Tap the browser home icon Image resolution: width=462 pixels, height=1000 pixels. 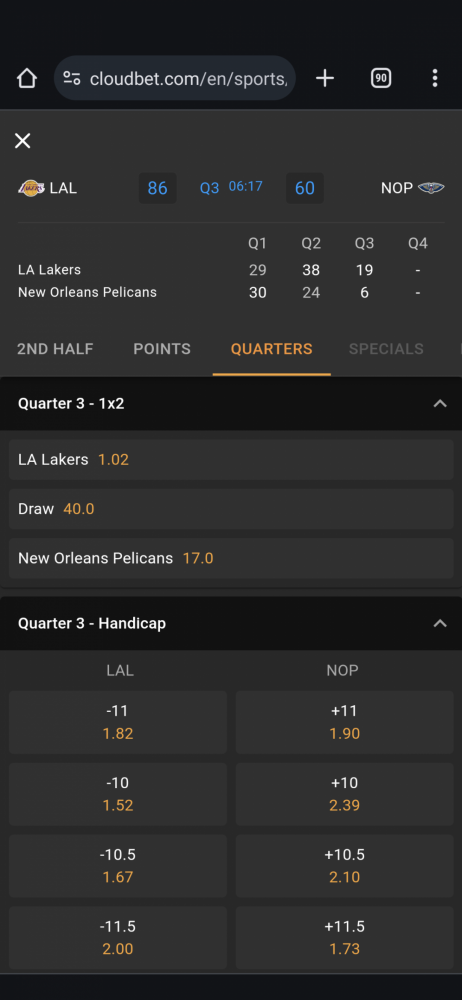coord(27,78)
